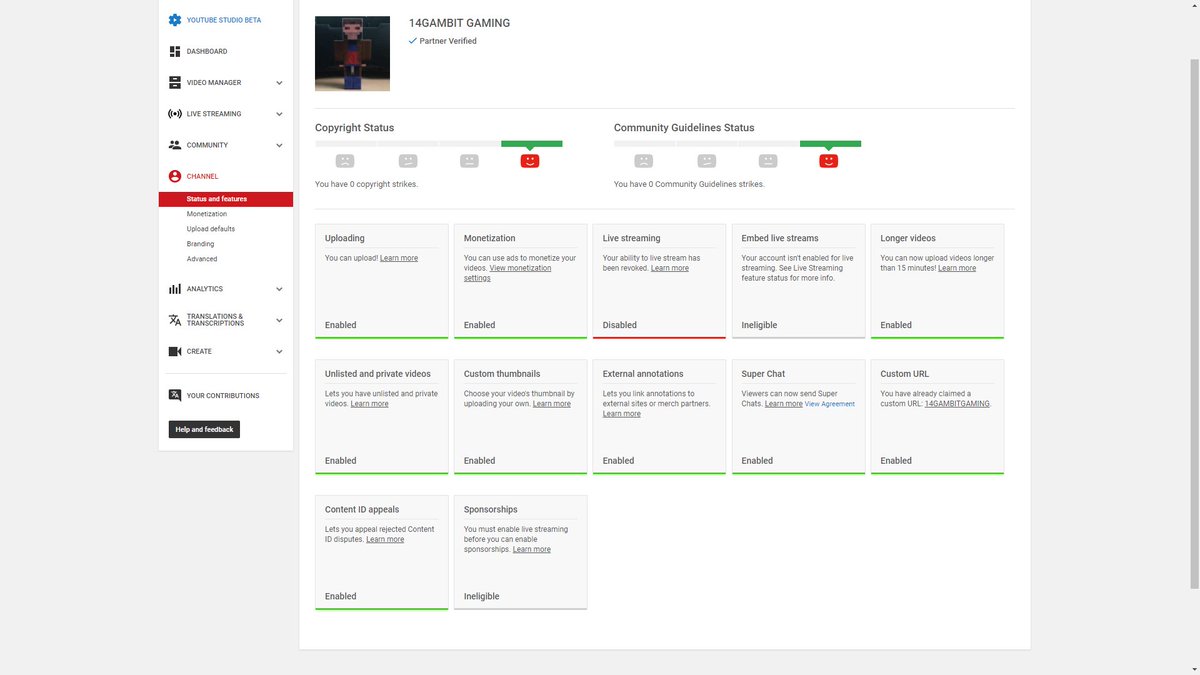Click the Translations & Transcriptions icon
Image resolution: width=1200 pixels, height=675 pixels.
(175, 320)
